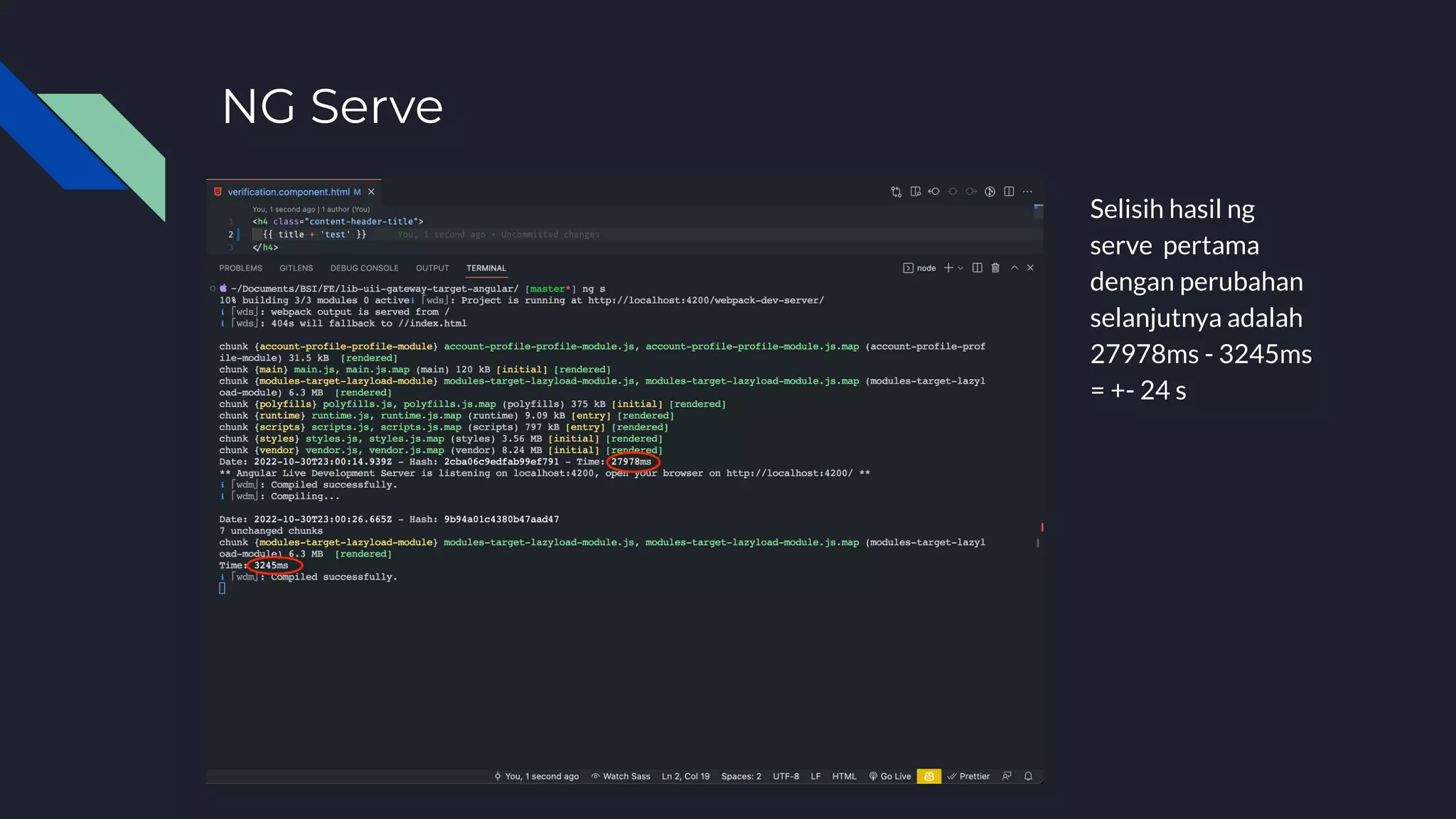
Task: Click open changes with working file icon
Action: pyautogui.click(x=916, y=192)
